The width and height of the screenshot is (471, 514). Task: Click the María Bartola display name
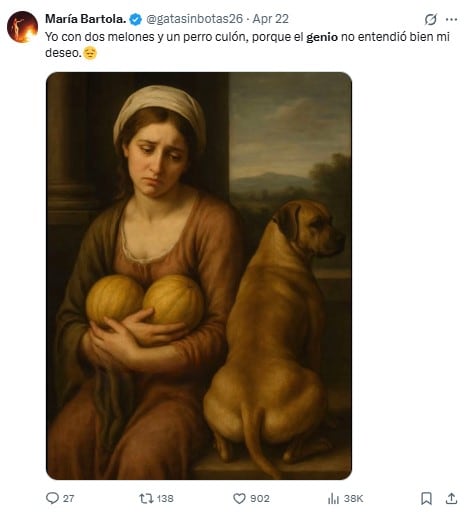pos(85,19)
